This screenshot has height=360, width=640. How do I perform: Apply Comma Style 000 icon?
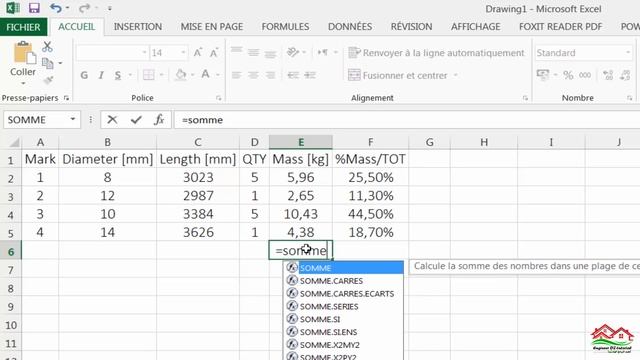tap(585, 75)
